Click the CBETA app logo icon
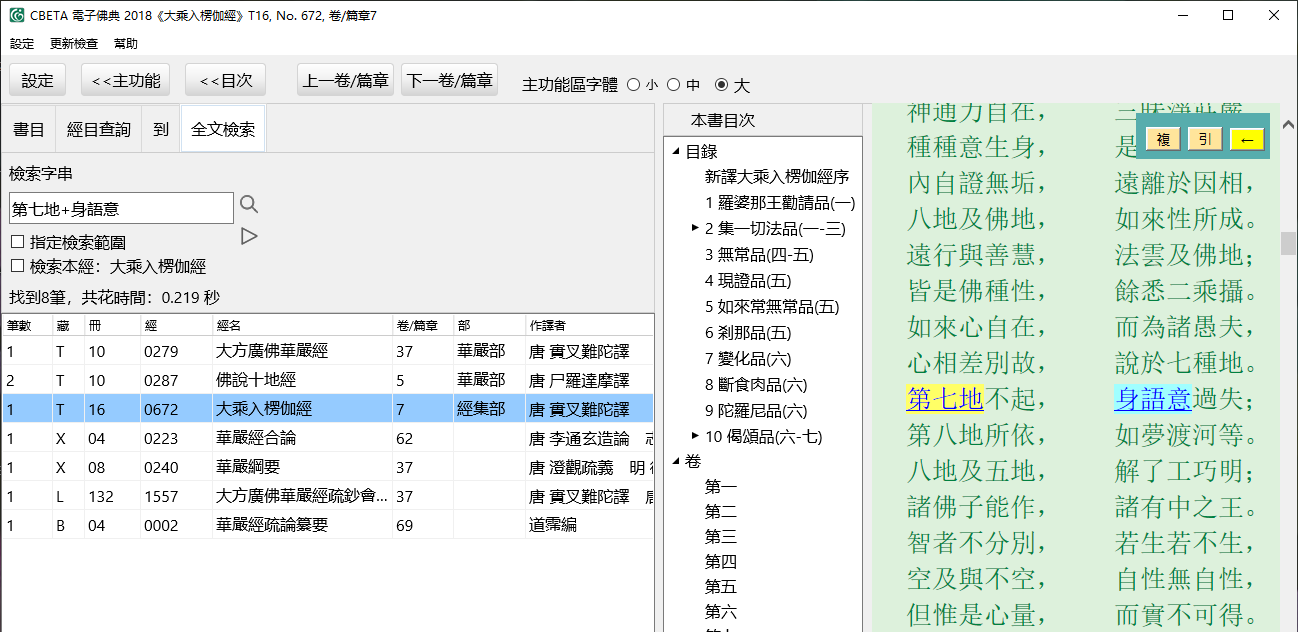 click(x=16, y=16)
